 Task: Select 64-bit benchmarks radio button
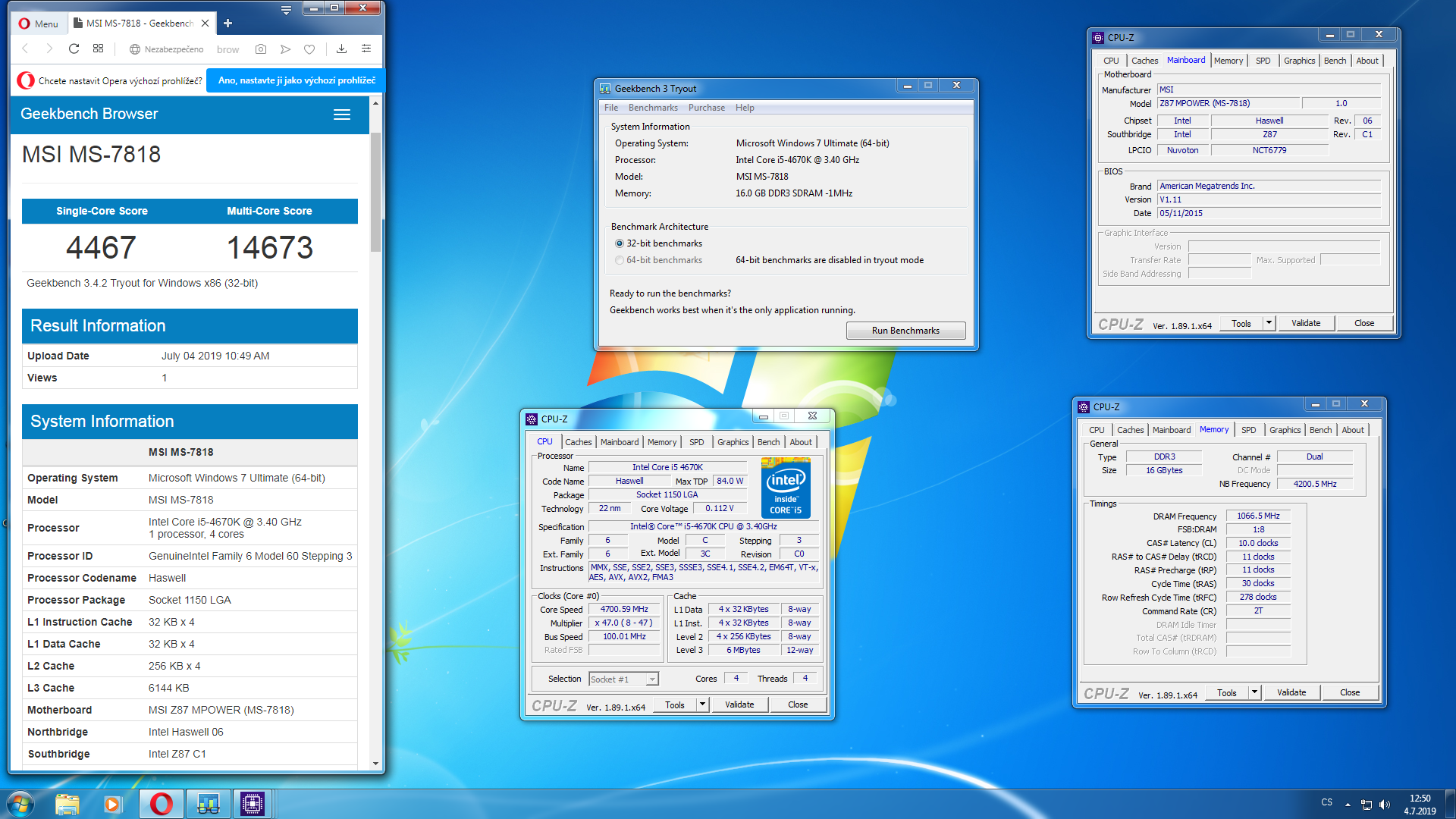point(620,260)
